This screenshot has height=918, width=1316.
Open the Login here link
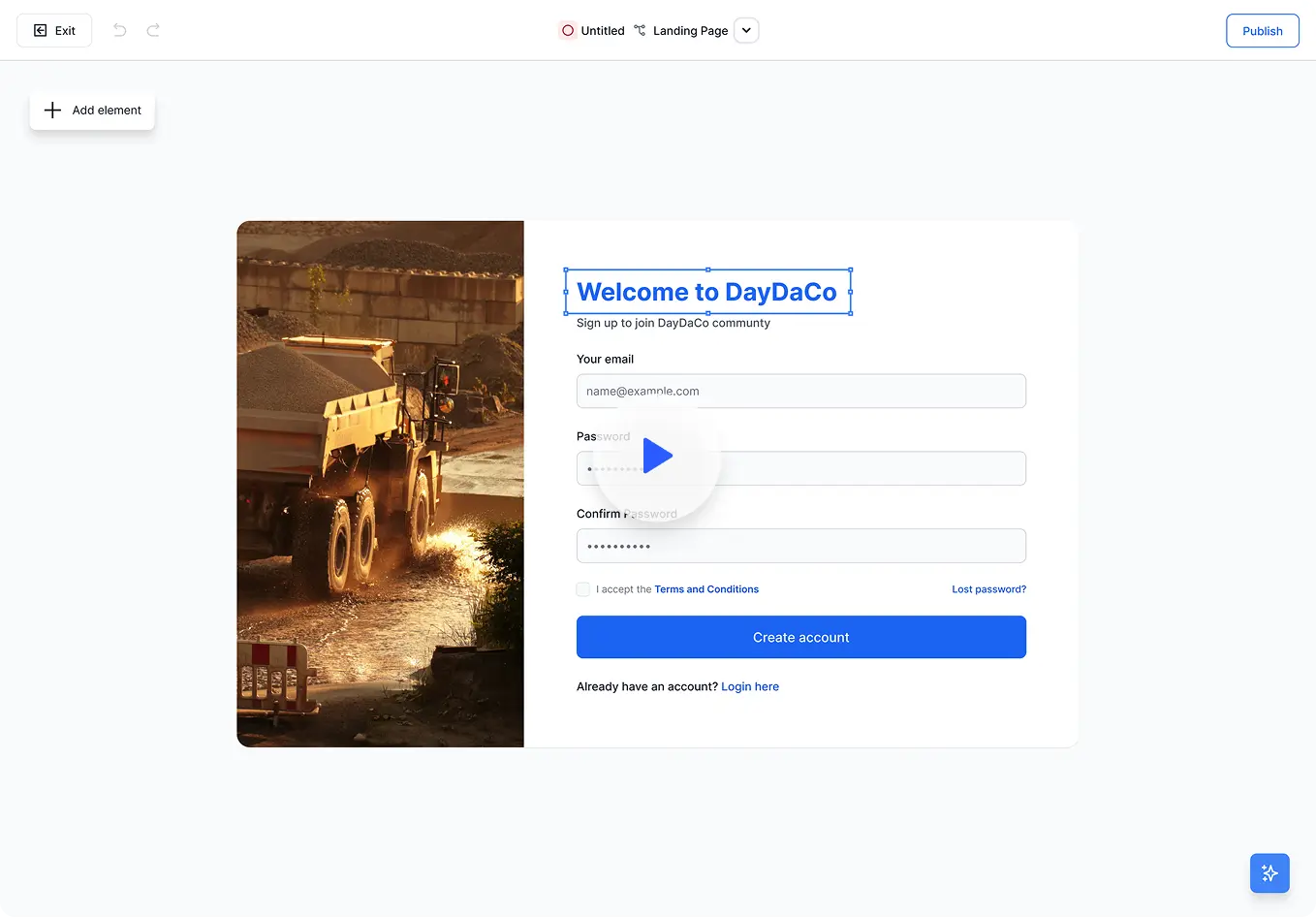point(750,686)
